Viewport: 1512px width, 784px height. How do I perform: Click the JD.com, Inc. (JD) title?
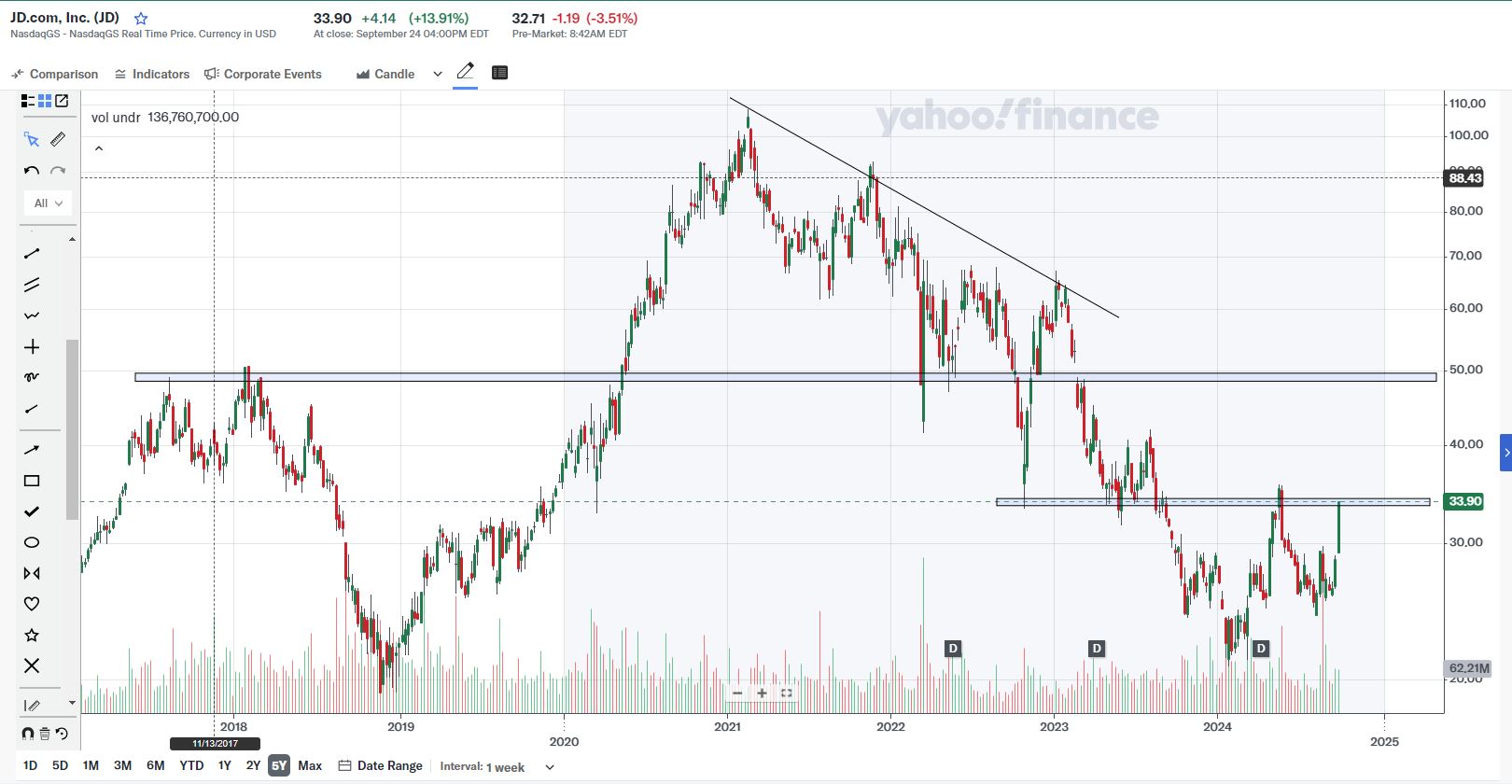65,18
